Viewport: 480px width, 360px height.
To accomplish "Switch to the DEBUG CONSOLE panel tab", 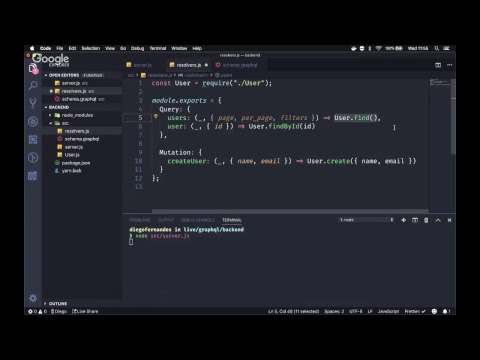I will pos(198,220).
